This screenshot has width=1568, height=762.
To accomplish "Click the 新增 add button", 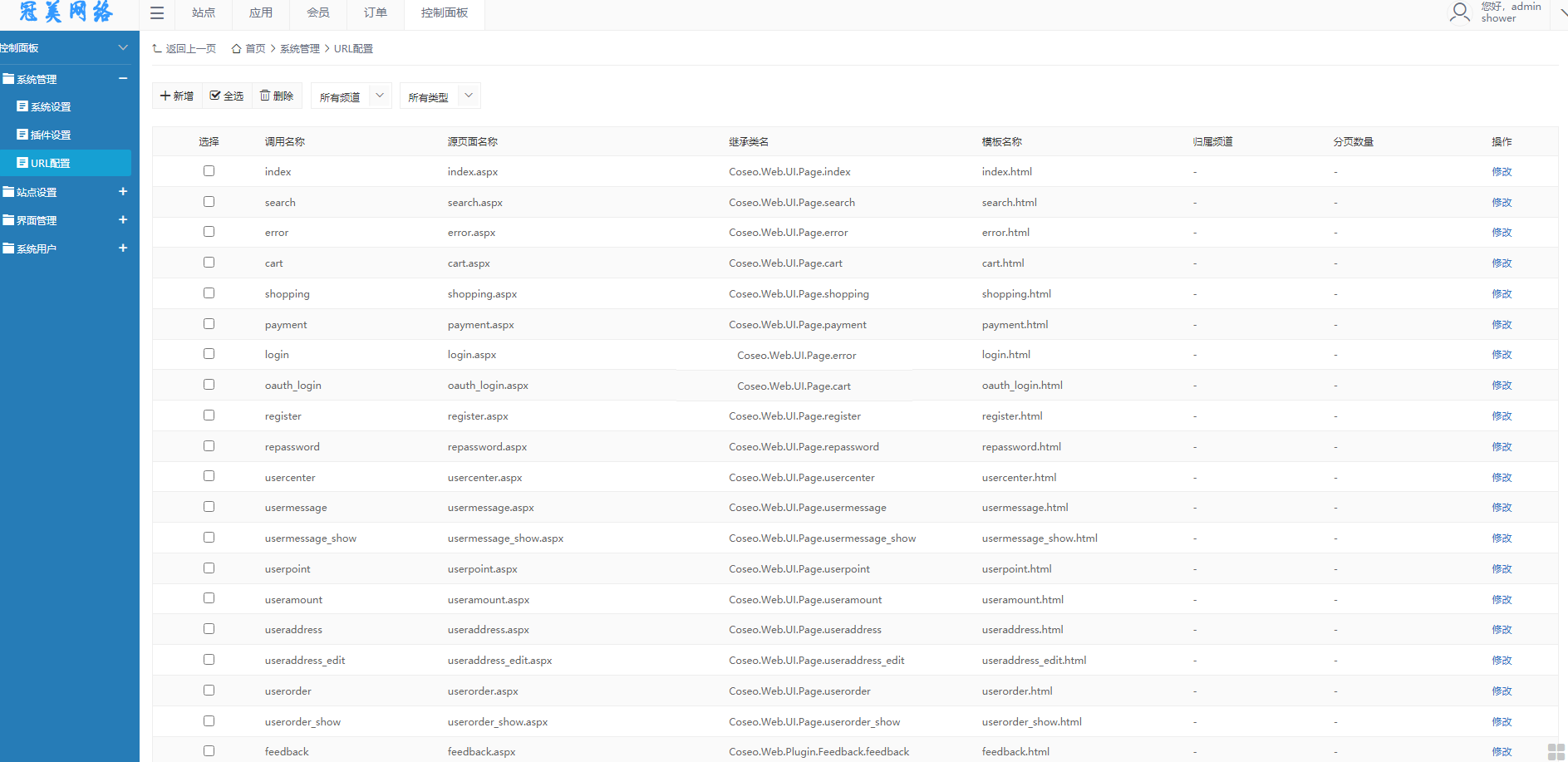I will click(177, 96).
